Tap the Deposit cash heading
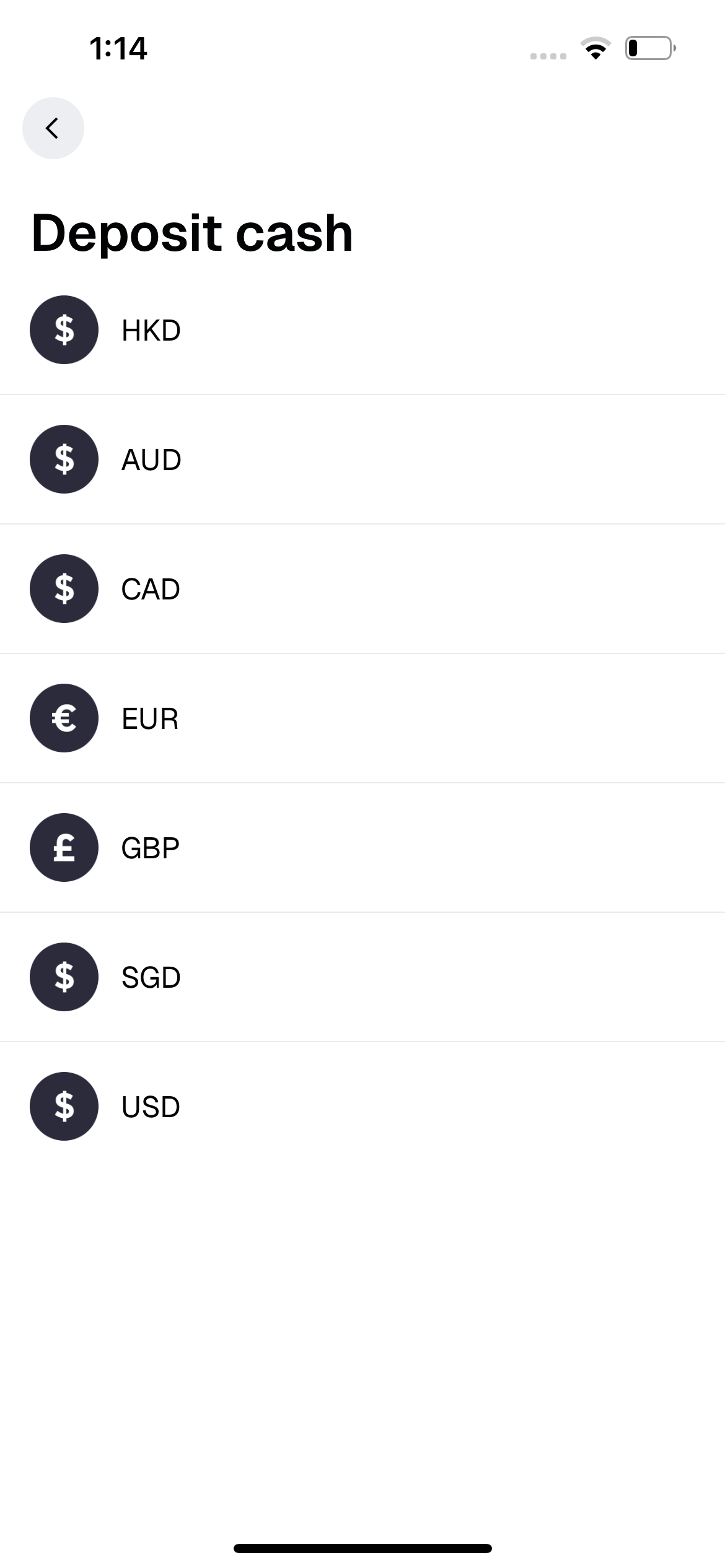The height and width of the screenshot is (1568, 725). [x=192, y=233]
